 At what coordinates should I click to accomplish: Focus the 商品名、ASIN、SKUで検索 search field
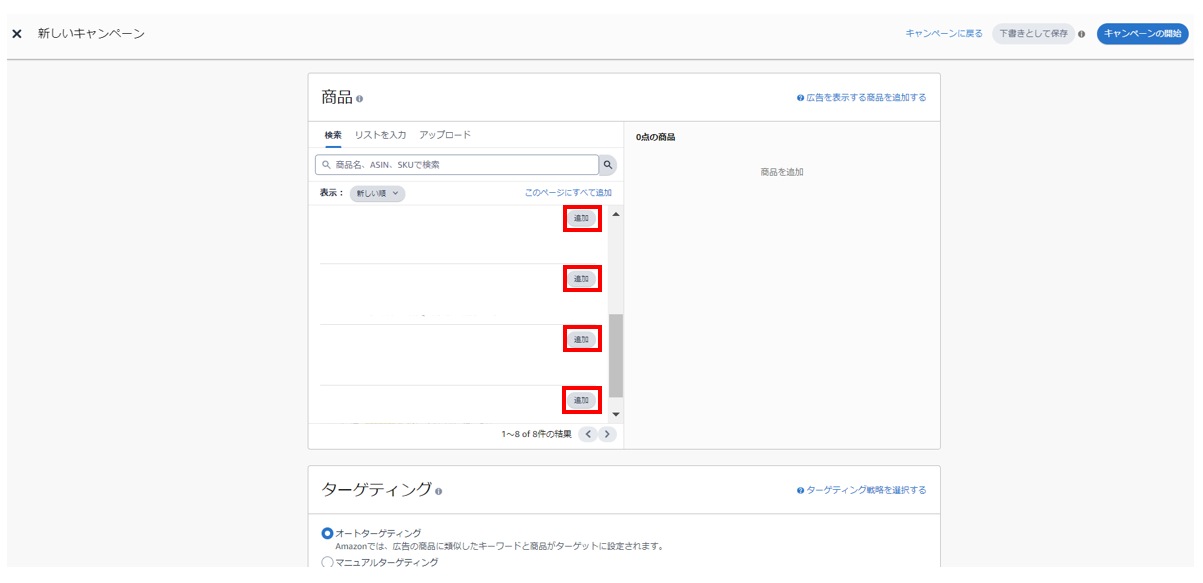click(457, 165)
